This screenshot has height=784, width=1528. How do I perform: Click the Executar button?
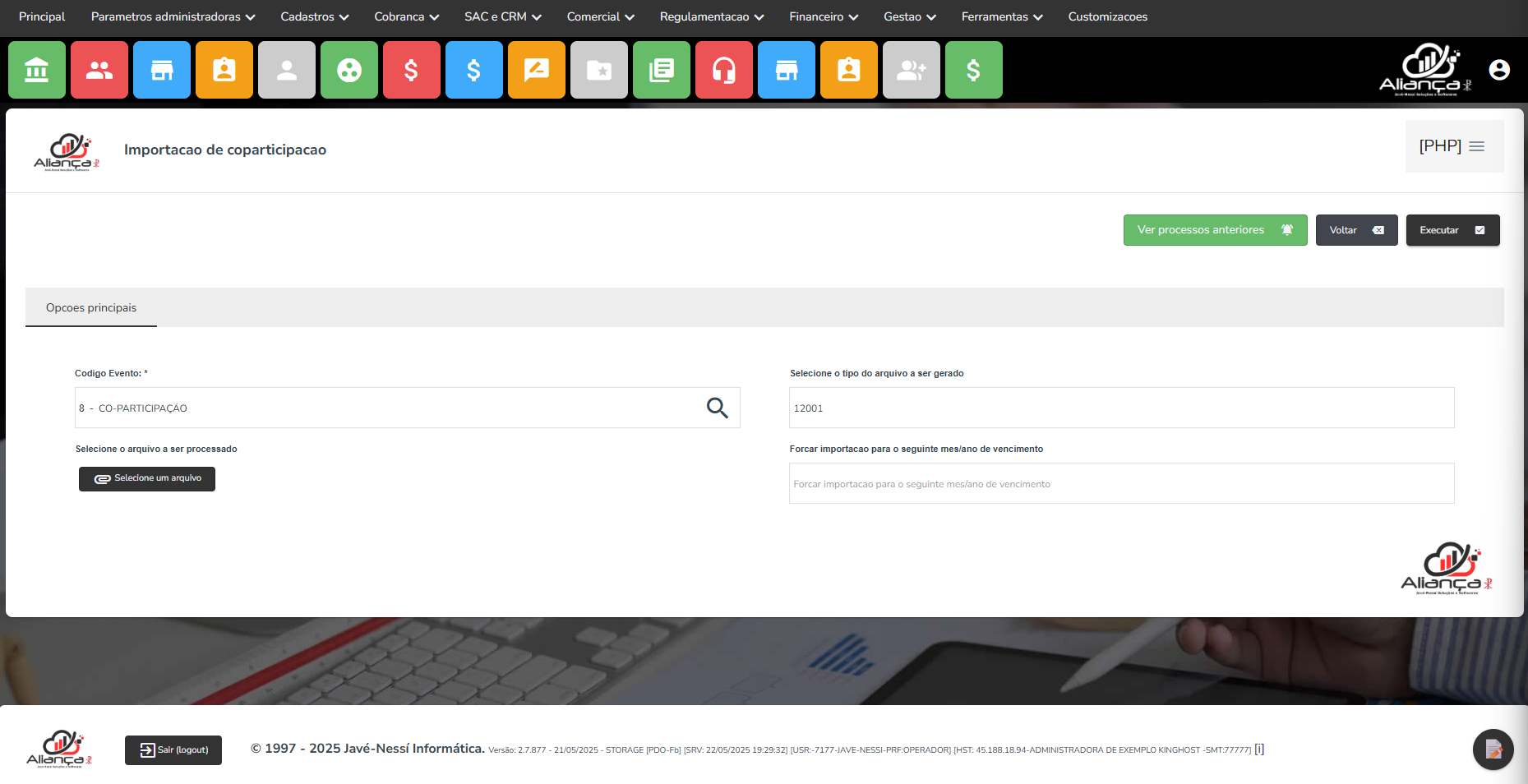pos(1452,230)
